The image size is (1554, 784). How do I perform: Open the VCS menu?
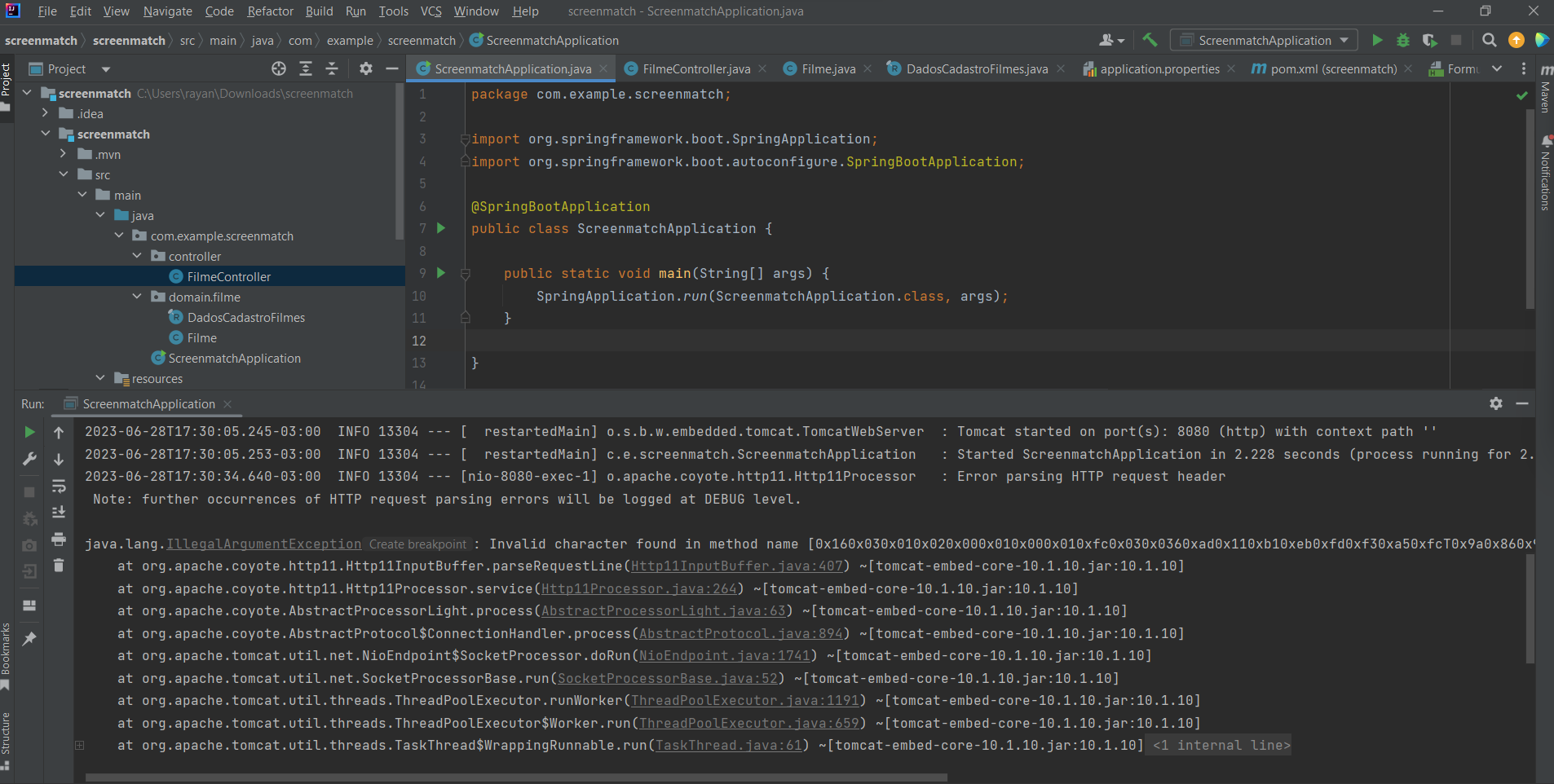pyautogui.click(x=431, y=11)
